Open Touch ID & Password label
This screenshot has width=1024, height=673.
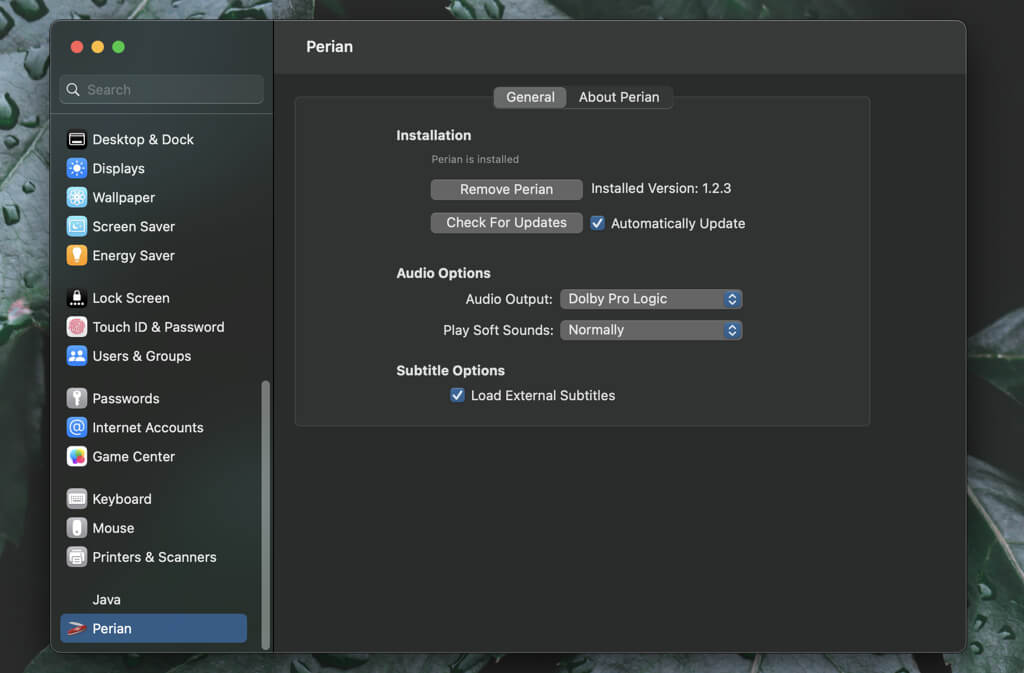pyautogui.click(x=158, y=327)
